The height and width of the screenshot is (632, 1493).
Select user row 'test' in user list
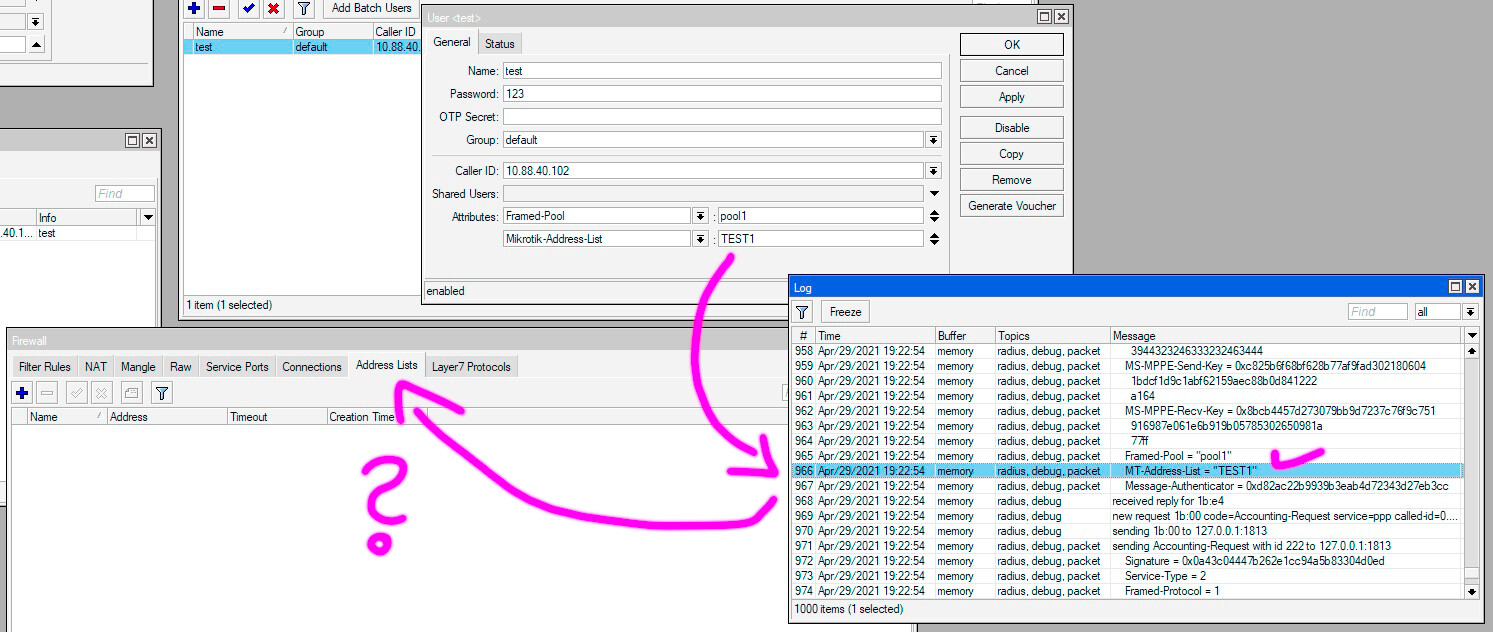pos(302,47)
